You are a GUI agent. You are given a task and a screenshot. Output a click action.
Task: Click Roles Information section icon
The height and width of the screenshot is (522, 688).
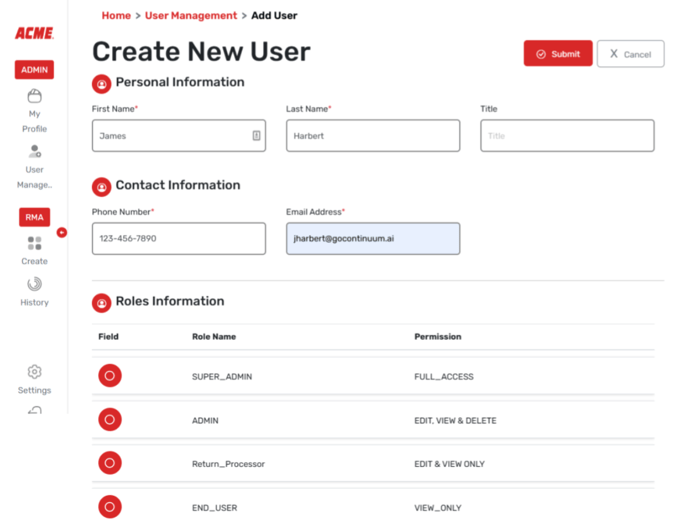coord(101,303)
